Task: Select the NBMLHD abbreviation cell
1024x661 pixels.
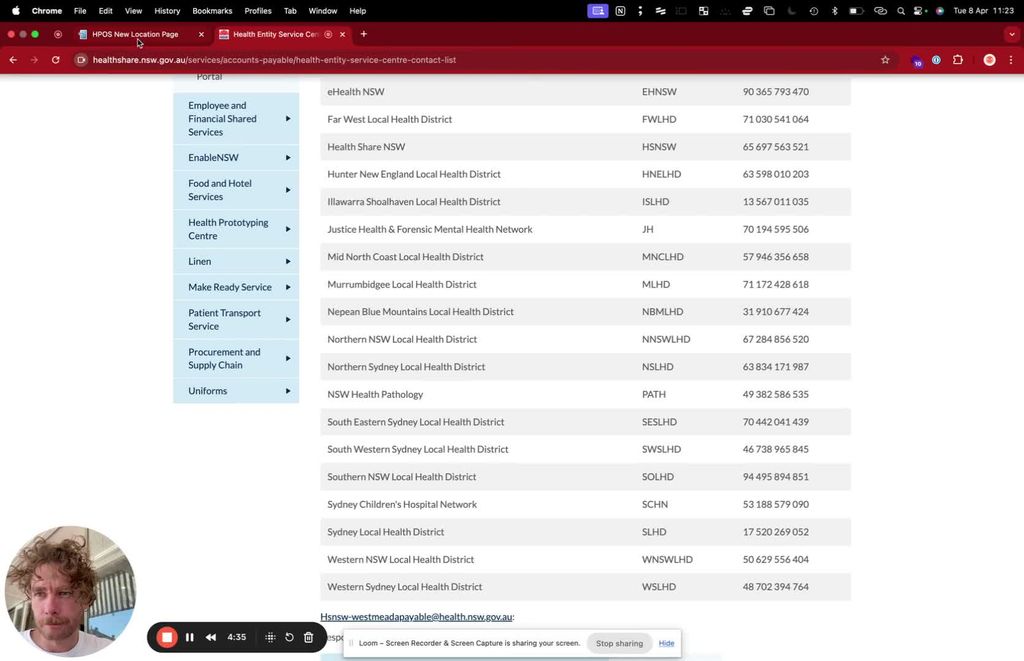Action: point(662,312)
